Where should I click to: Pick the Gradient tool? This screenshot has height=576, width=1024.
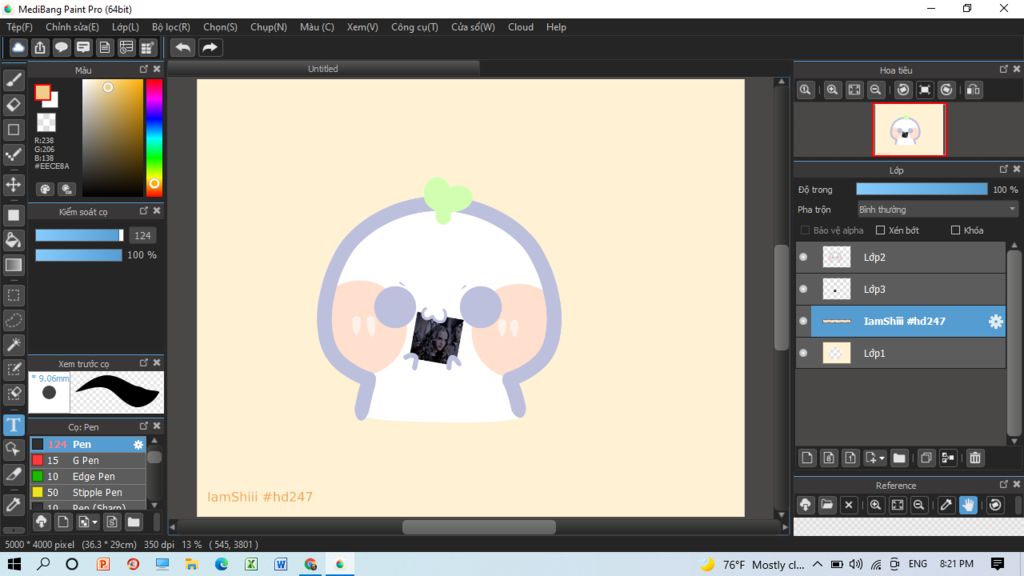14,264
